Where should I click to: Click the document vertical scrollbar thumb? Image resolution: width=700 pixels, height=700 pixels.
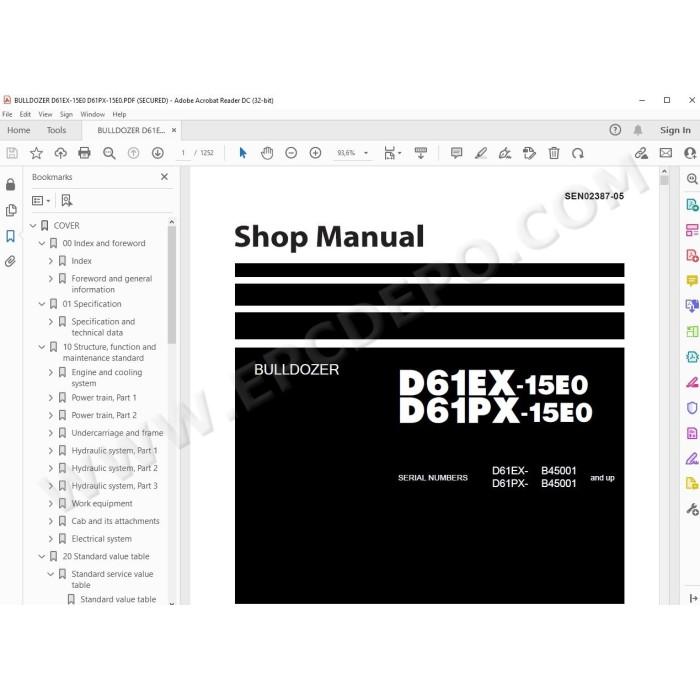(x=664, y=181)
